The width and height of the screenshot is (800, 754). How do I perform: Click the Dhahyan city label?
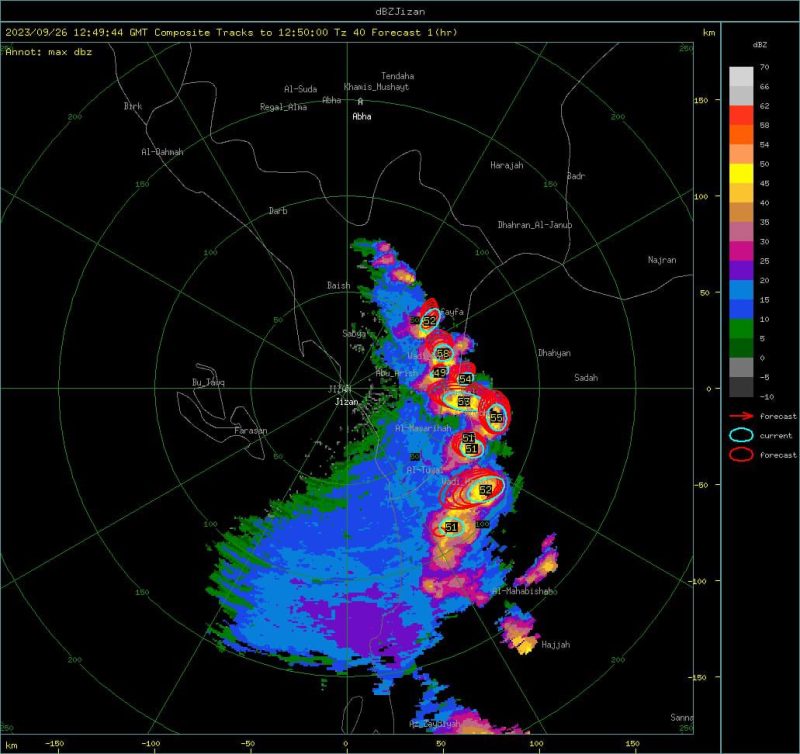[x=554, y=353]
